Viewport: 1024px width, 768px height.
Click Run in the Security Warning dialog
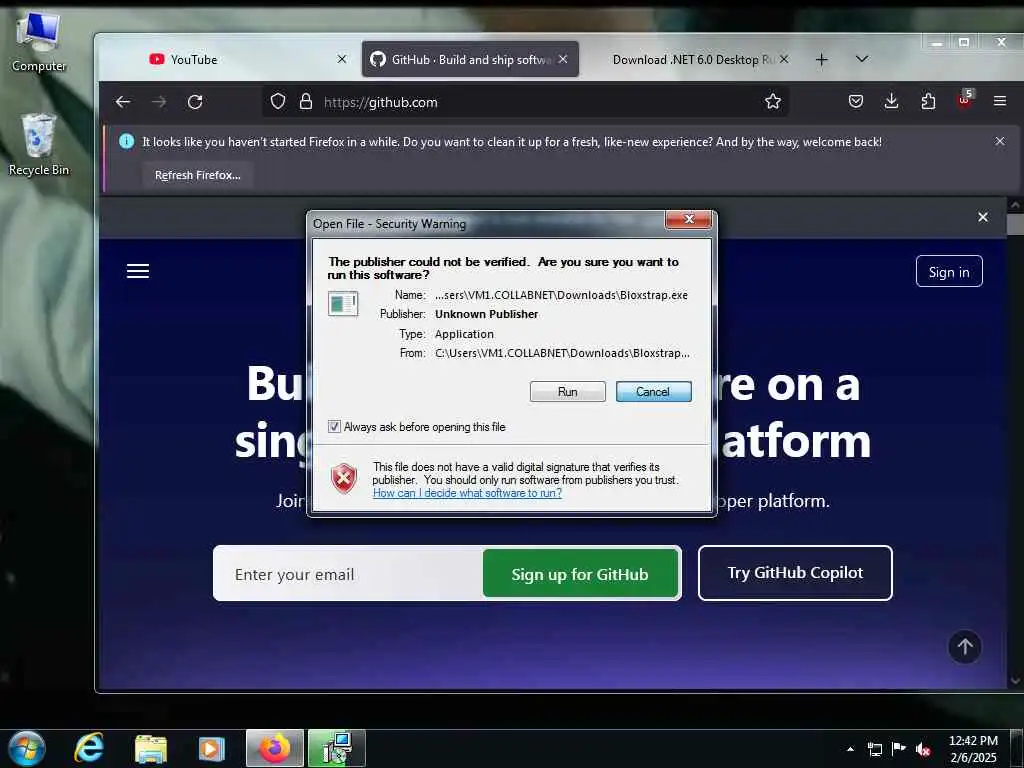coord(567,391)
